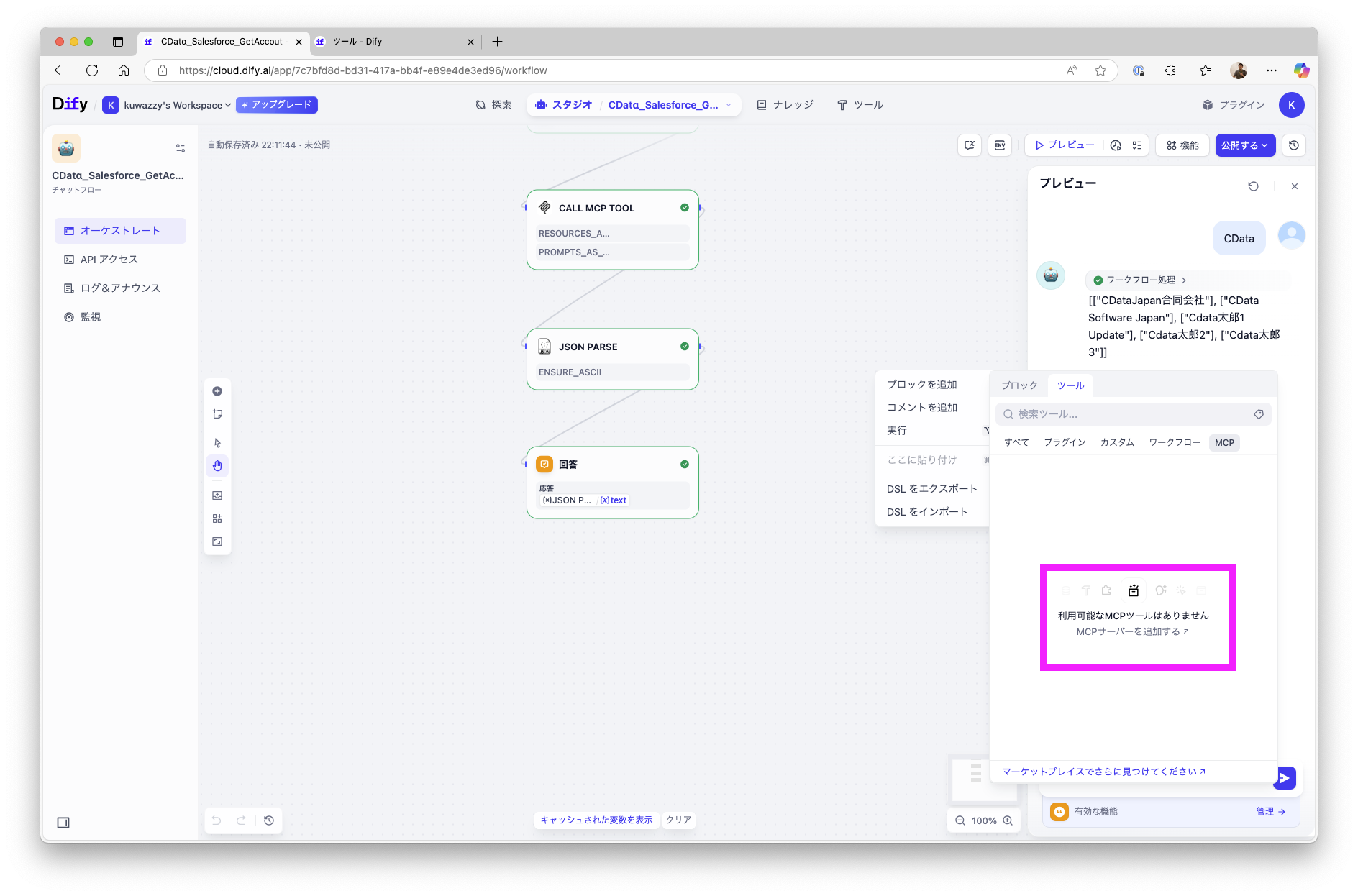Select the plugin filter tab
This screenshot has height=896, width=1358.
click(1065, 443)
